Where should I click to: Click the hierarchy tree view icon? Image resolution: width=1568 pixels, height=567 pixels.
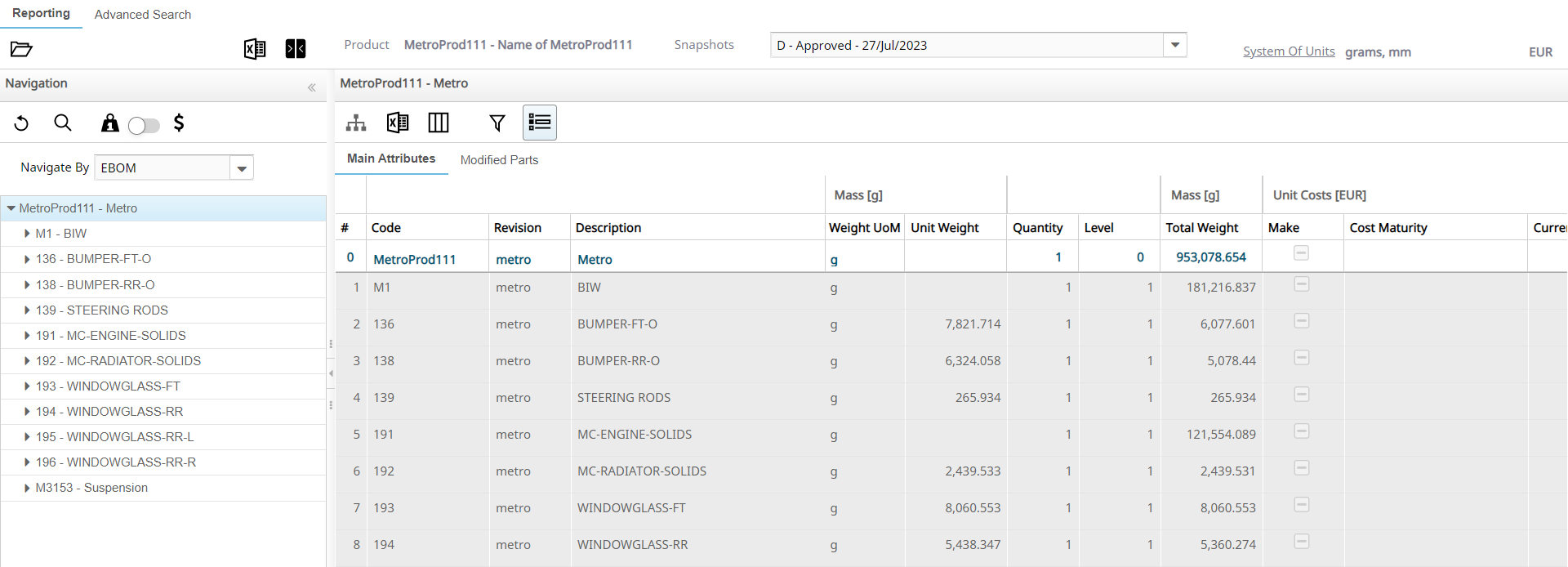(x=356, y=123)
